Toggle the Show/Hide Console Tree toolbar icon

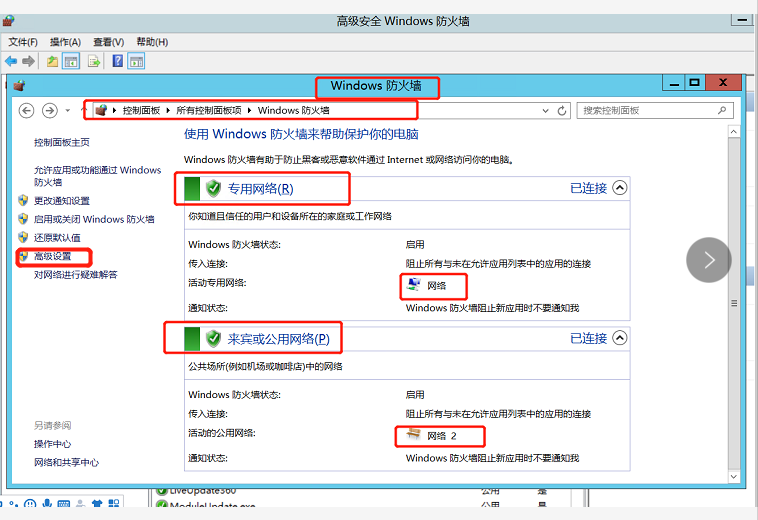[71, 61]
